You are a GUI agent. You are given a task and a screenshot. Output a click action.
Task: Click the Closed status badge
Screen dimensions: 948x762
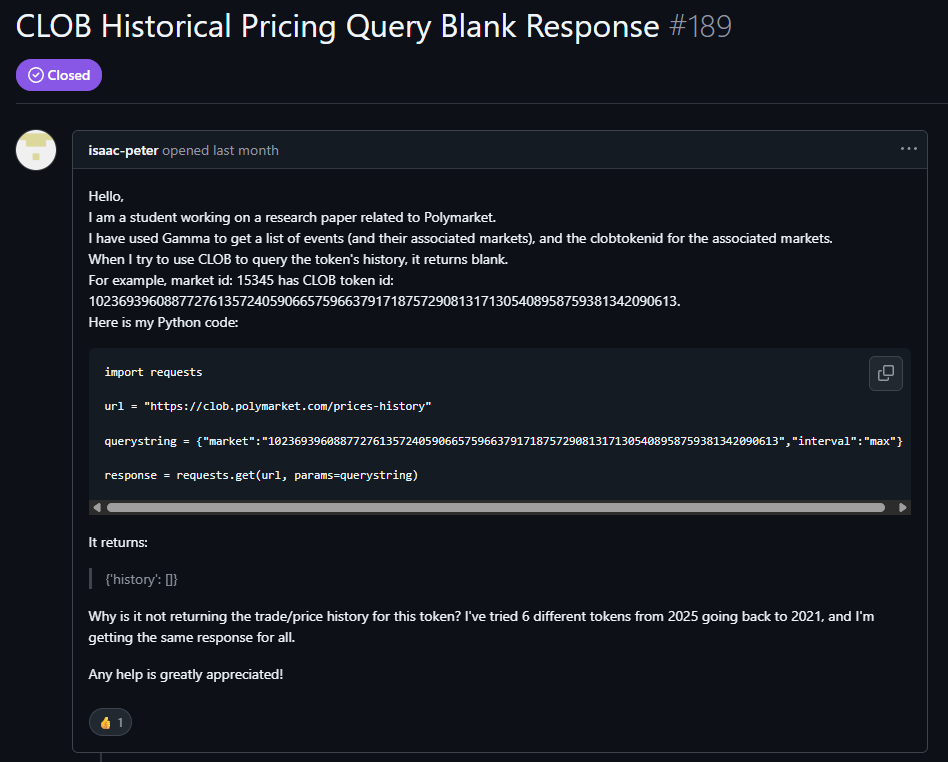(x=59, y=75)
